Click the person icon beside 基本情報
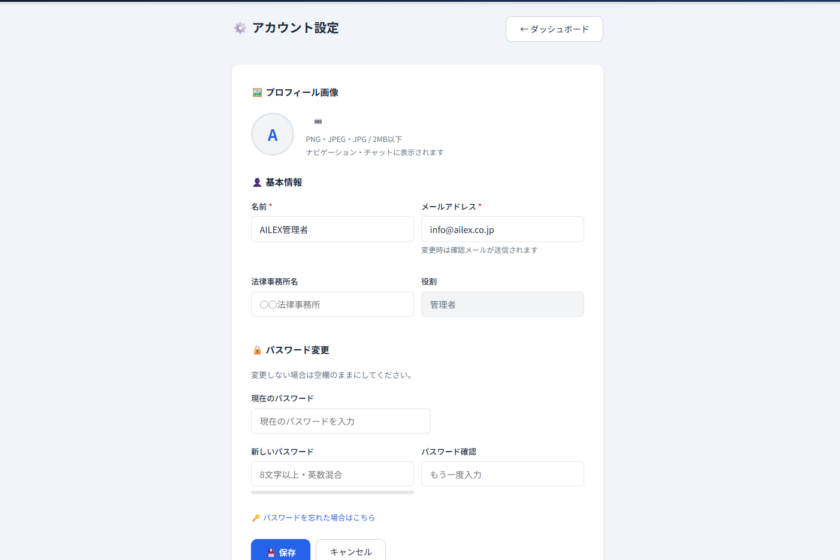Viewport: 840px width, 560px height. tap(257, 182)
